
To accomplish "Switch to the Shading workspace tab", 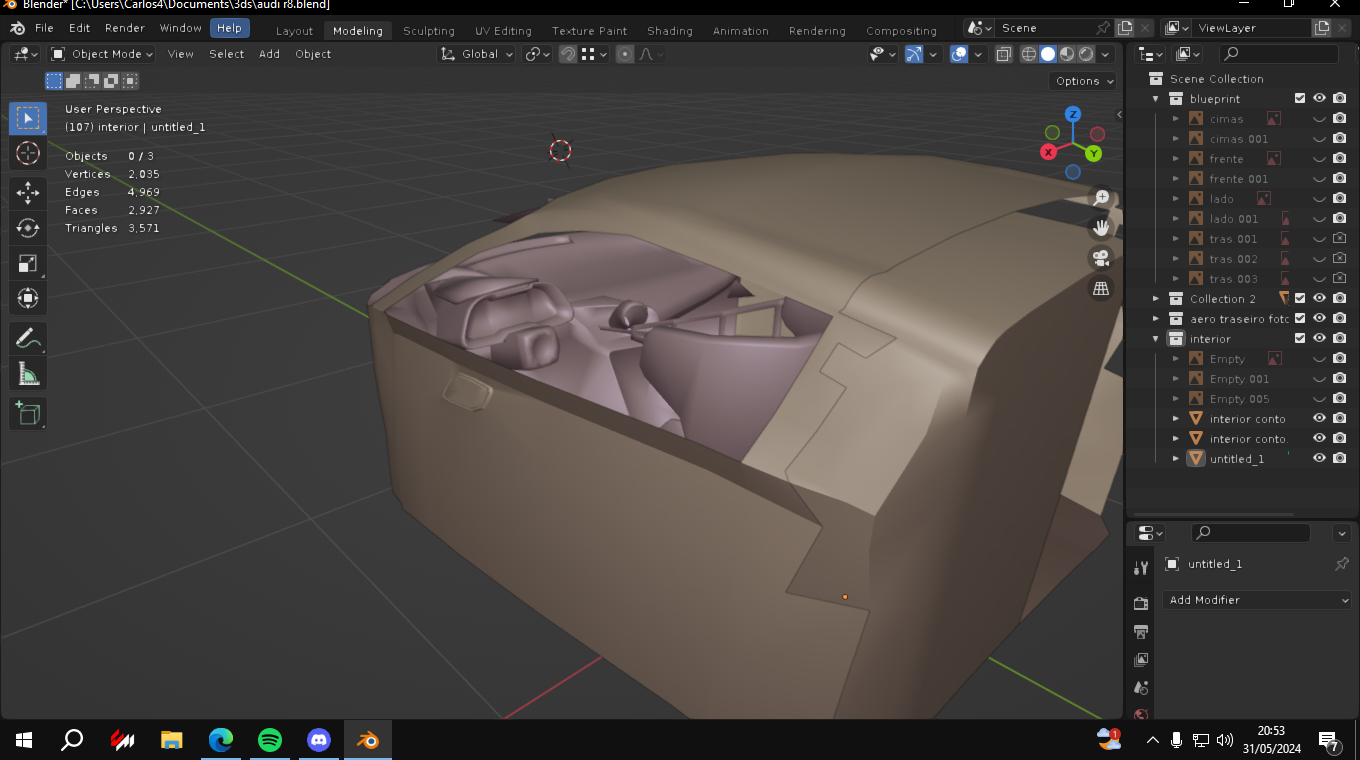I will [670, 31].
